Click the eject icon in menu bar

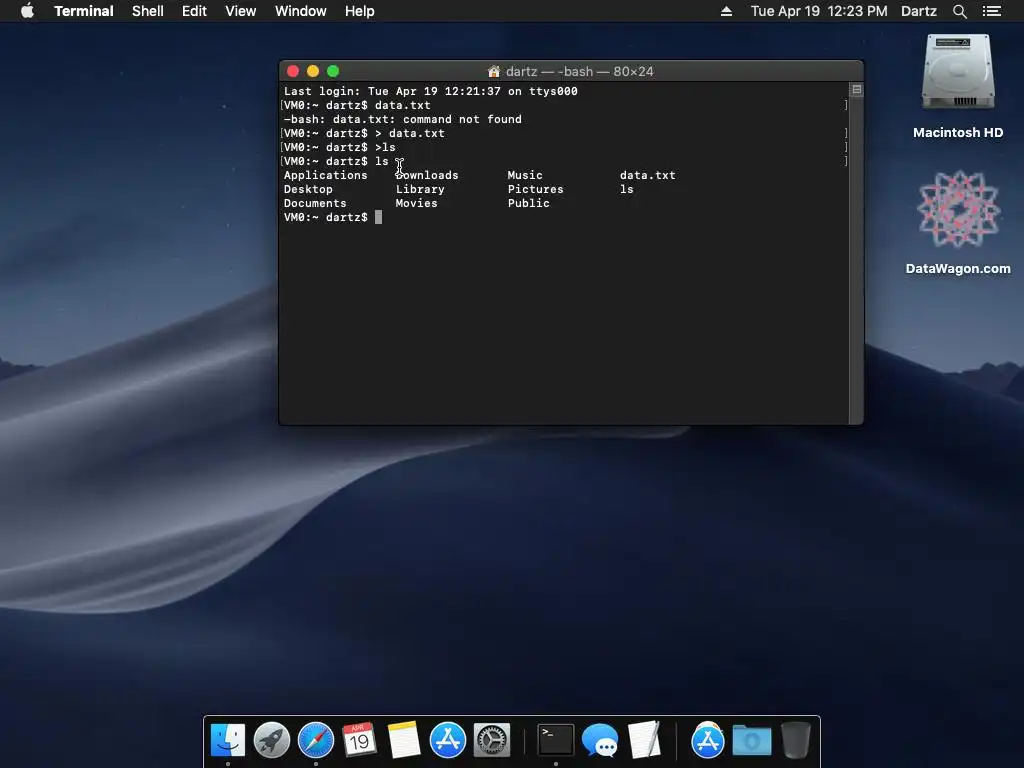point(726,11)
